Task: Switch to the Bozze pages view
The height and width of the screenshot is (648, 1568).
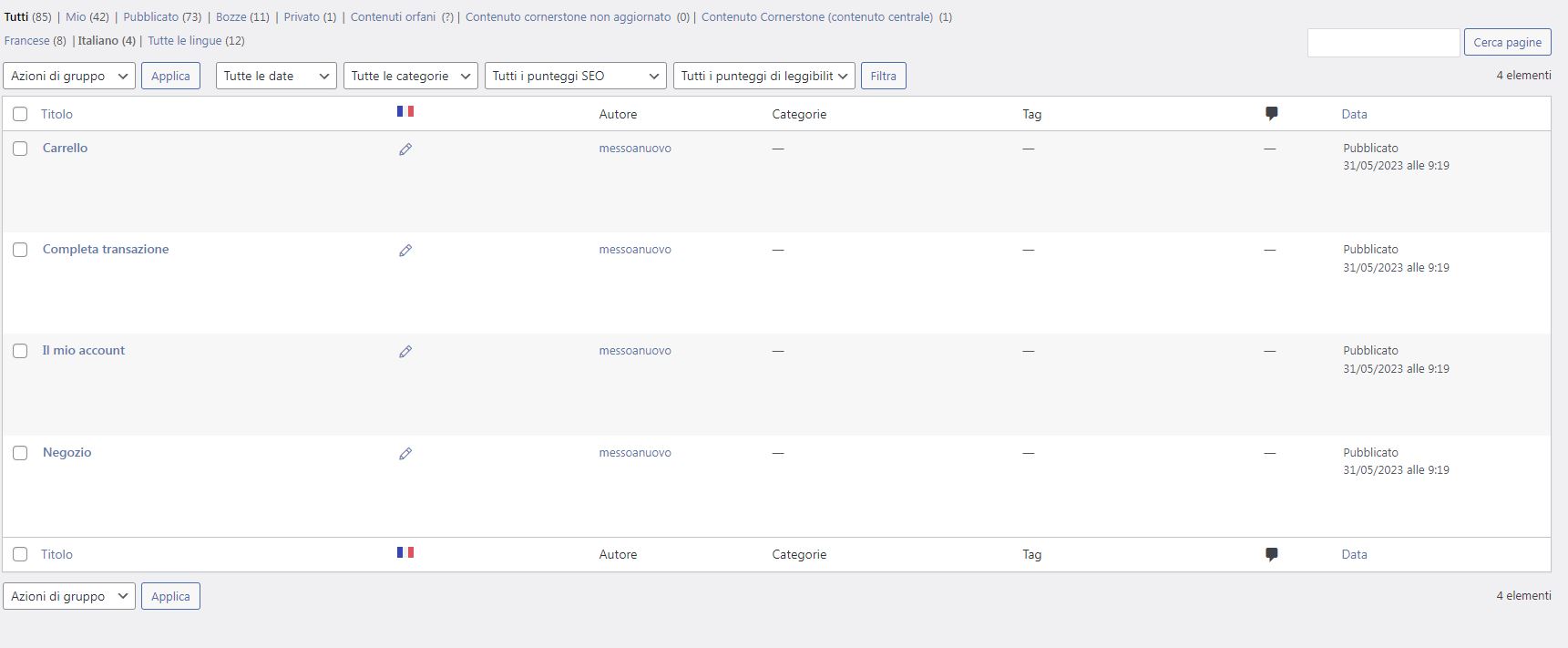Action: [x=231, y=17]
